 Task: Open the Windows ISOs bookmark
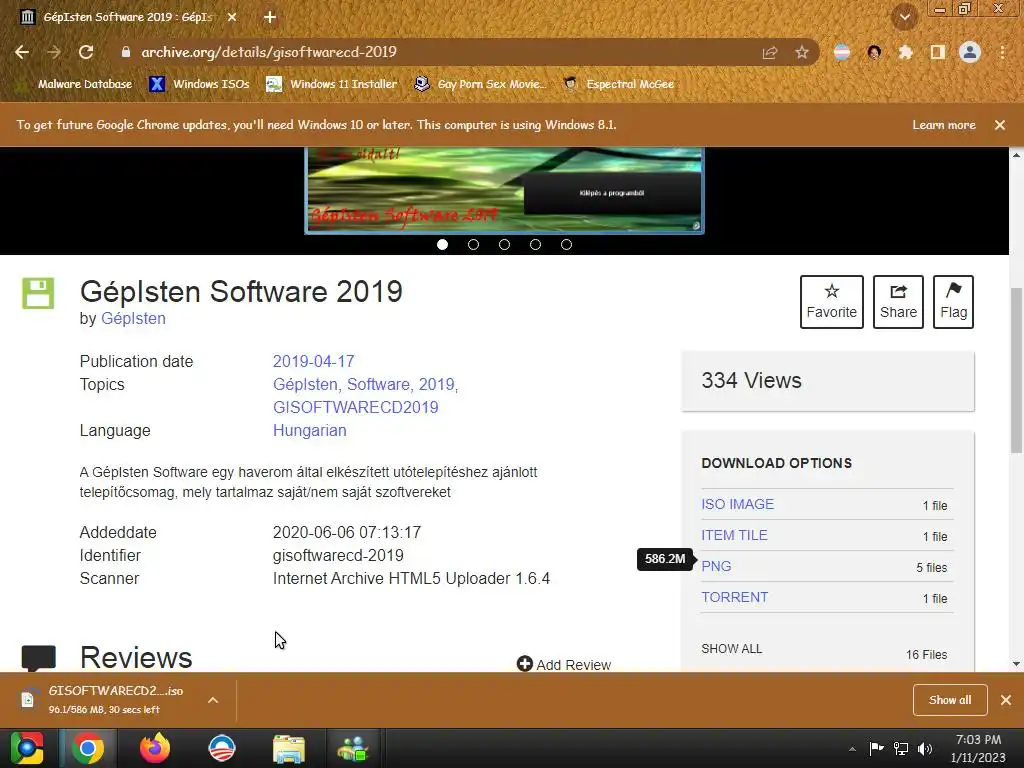pos(199,84)
